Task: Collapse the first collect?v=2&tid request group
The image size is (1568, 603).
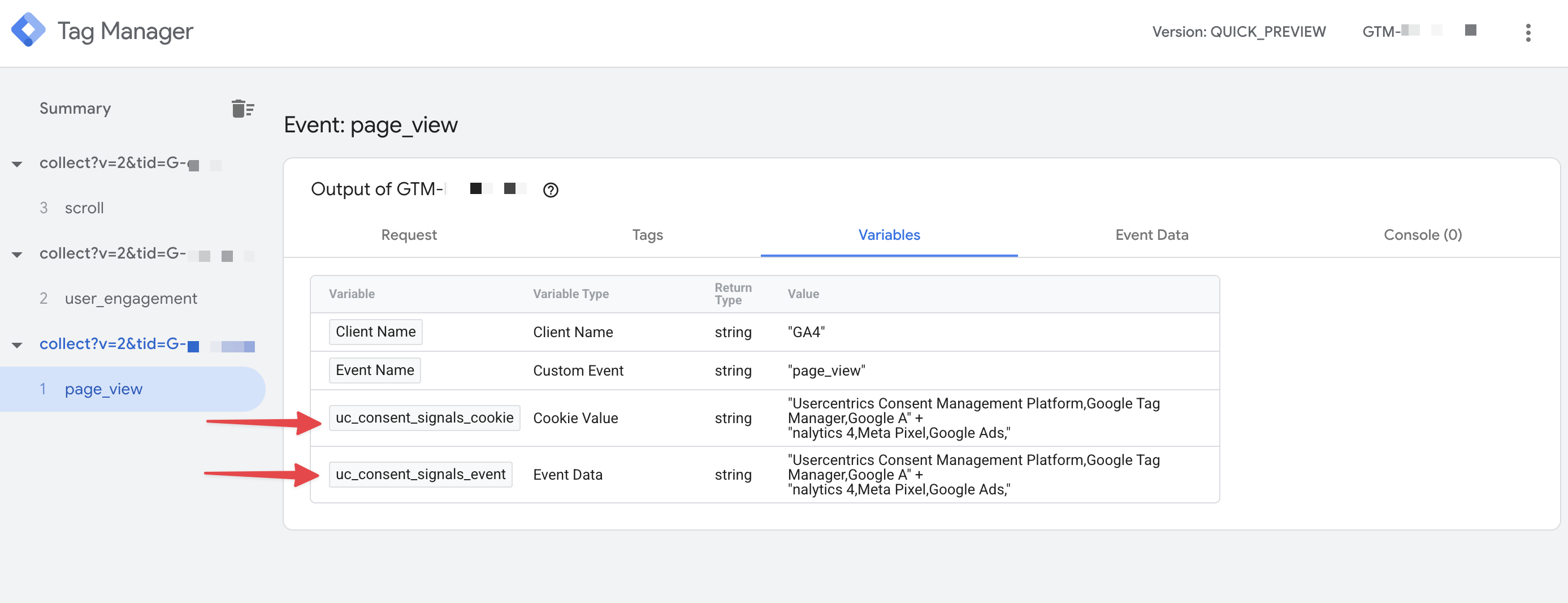Action: pyautogui.click(x=16, y=163)
